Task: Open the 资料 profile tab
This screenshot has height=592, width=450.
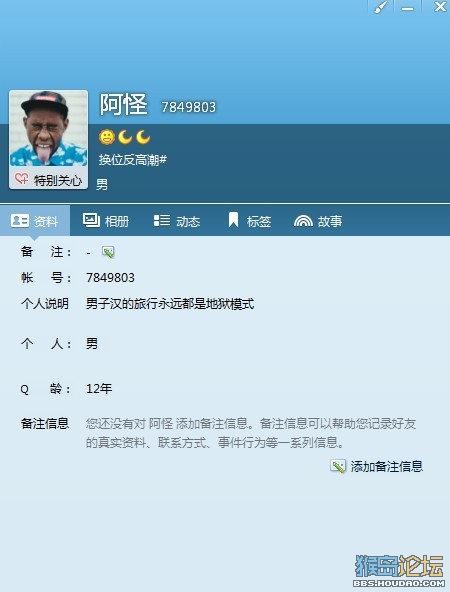Action: [x=35, y=220]
